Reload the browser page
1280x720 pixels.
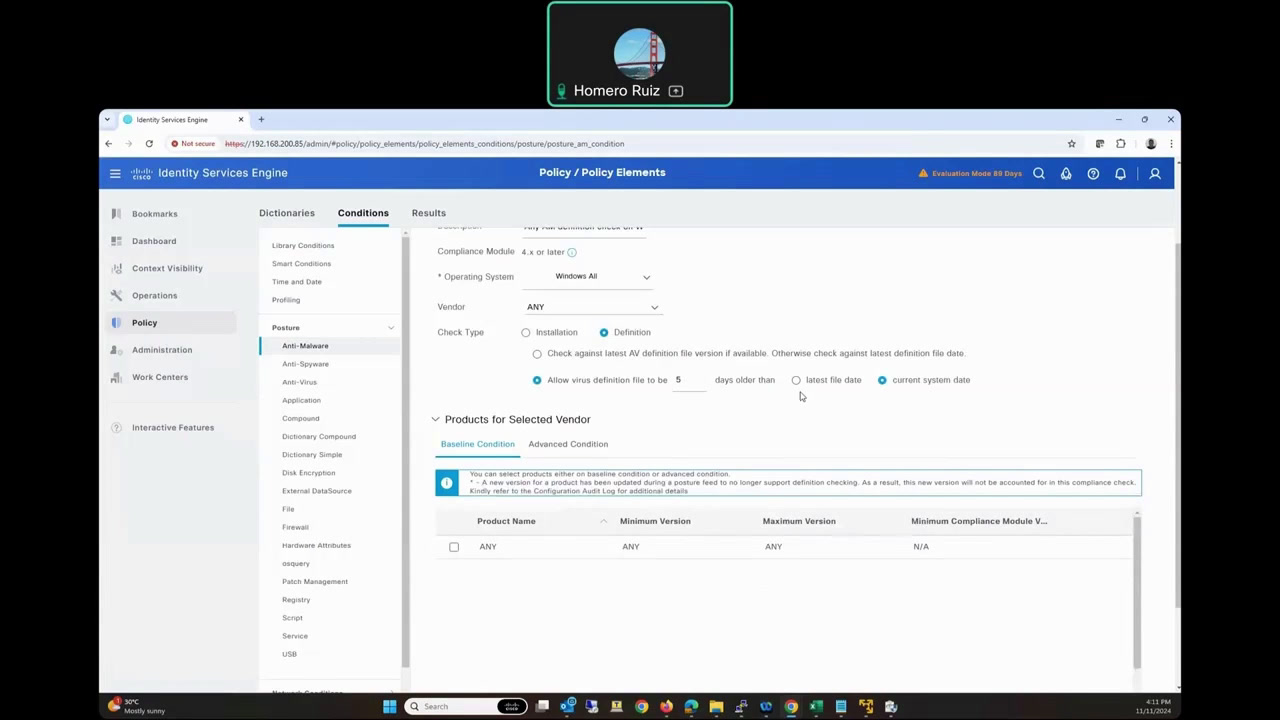149,144
